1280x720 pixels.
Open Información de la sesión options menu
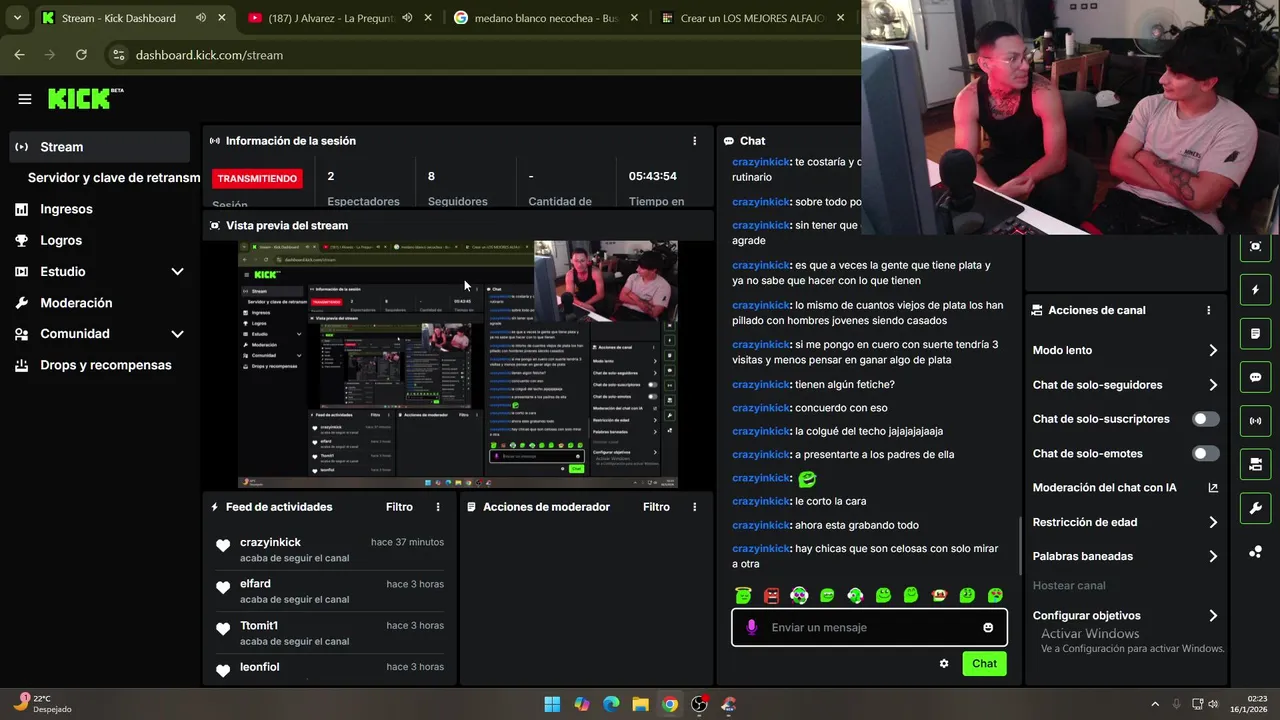click(x=694, y=141)
